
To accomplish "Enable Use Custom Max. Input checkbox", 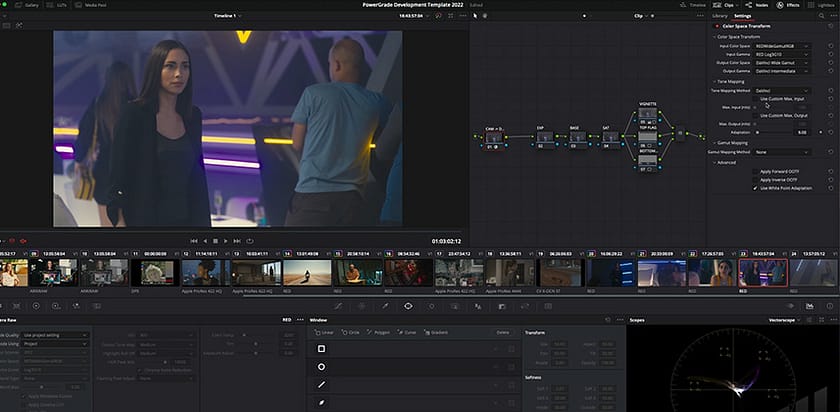I will pyautogui.click(x=755, y=99).
